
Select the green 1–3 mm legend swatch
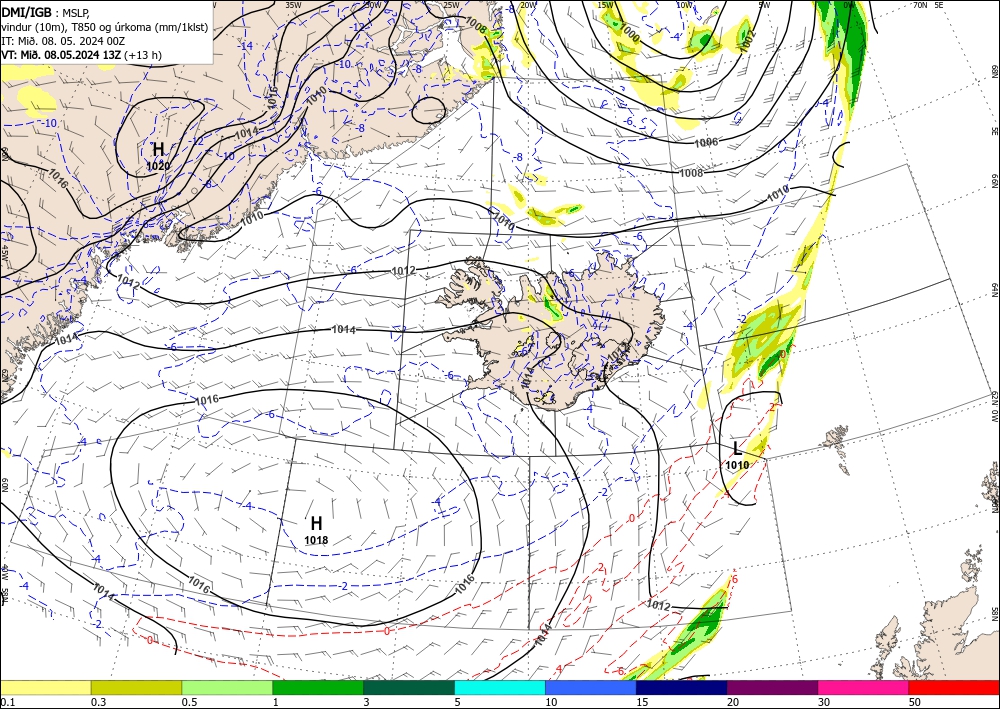[318, 687]
